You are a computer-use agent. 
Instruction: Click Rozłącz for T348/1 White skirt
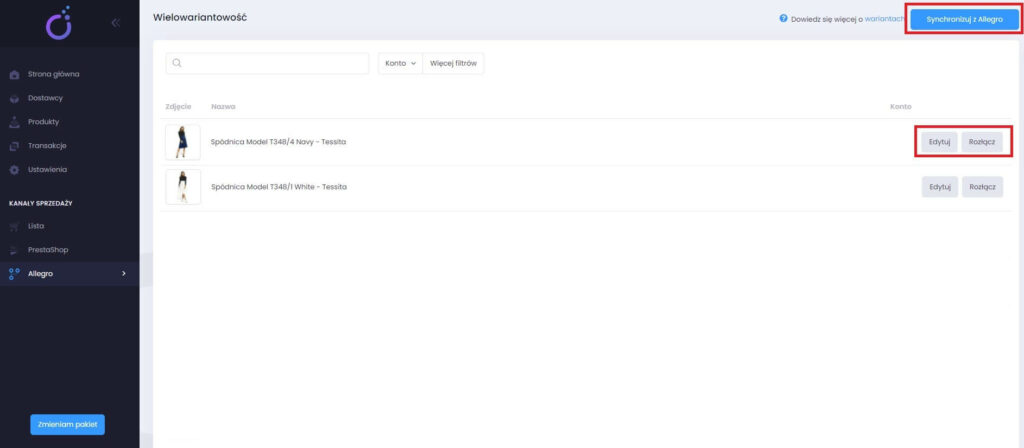click(982, 187)
